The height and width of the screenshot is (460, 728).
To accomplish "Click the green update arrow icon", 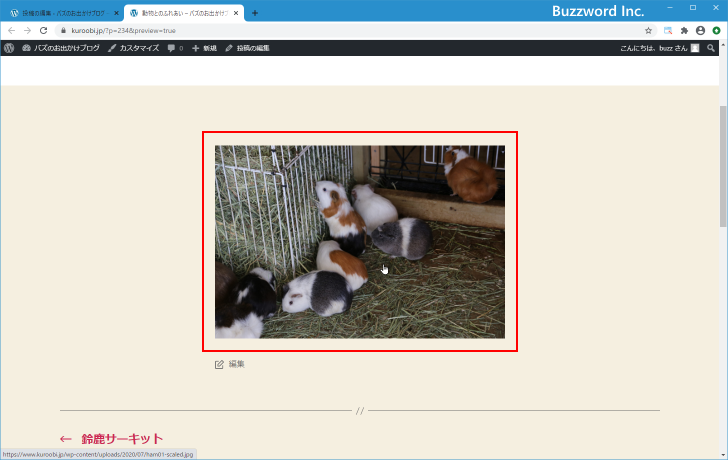I will (716, 31).
